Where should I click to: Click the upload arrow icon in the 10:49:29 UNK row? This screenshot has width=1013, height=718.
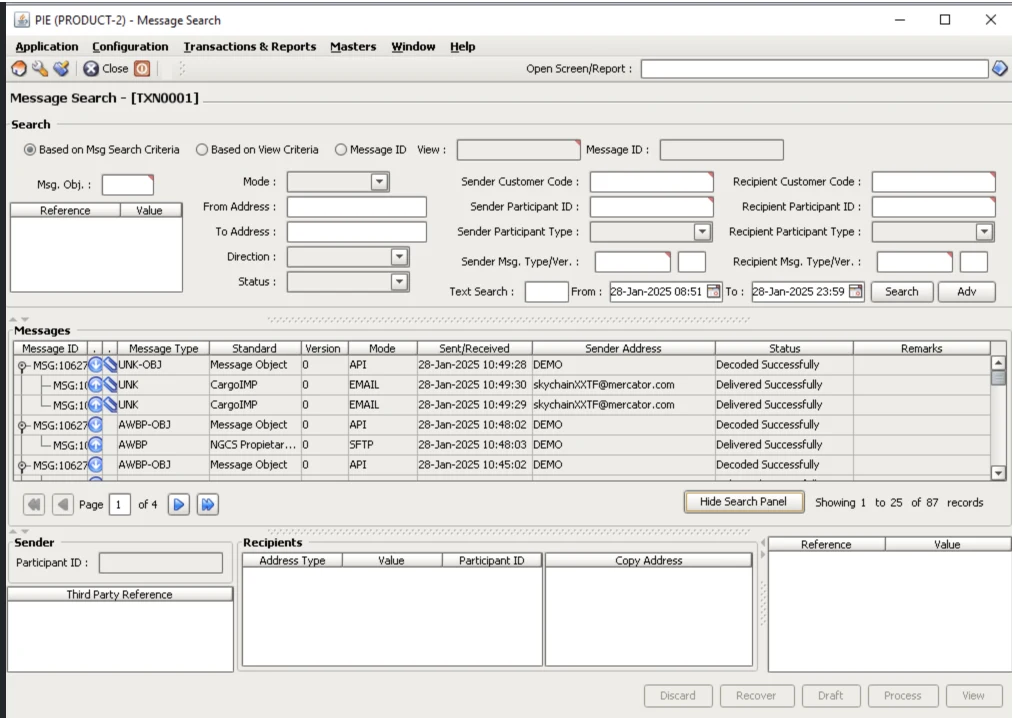point(96,405)
